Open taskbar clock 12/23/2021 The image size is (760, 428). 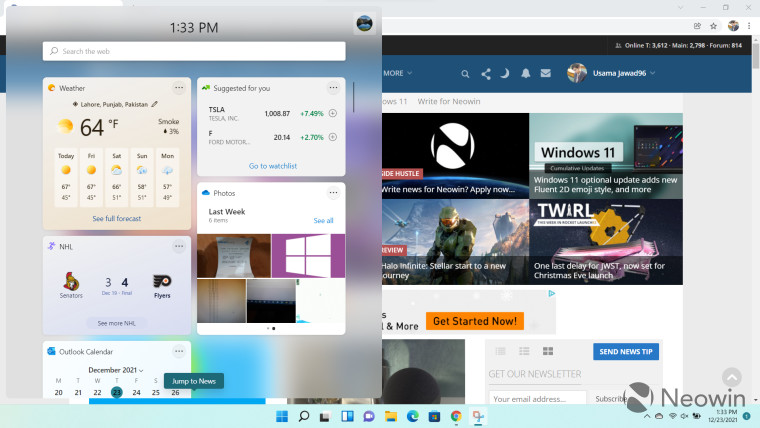[723, 416]
